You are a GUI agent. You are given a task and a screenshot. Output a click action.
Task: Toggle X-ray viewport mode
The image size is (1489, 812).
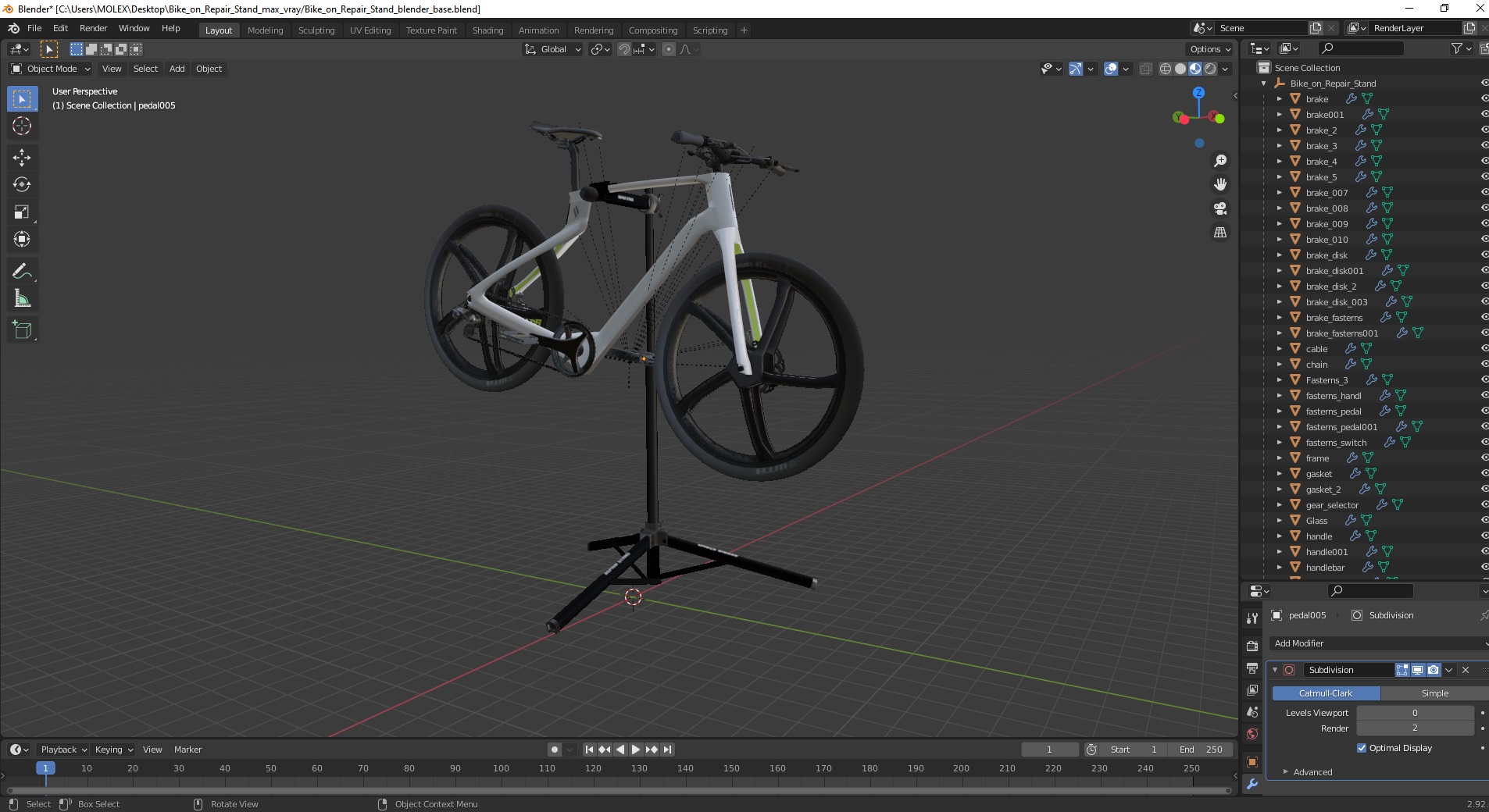1145,69
